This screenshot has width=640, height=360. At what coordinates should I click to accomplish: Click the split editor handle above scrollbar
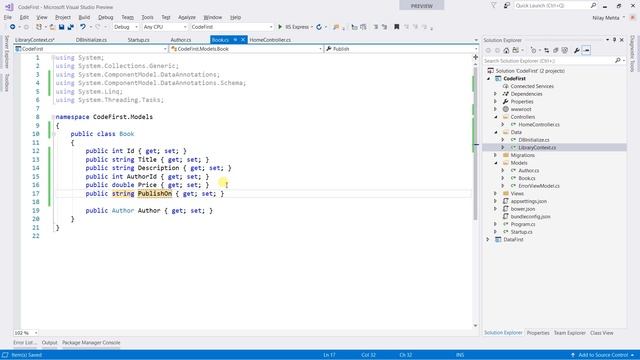(x=476, y=57)
